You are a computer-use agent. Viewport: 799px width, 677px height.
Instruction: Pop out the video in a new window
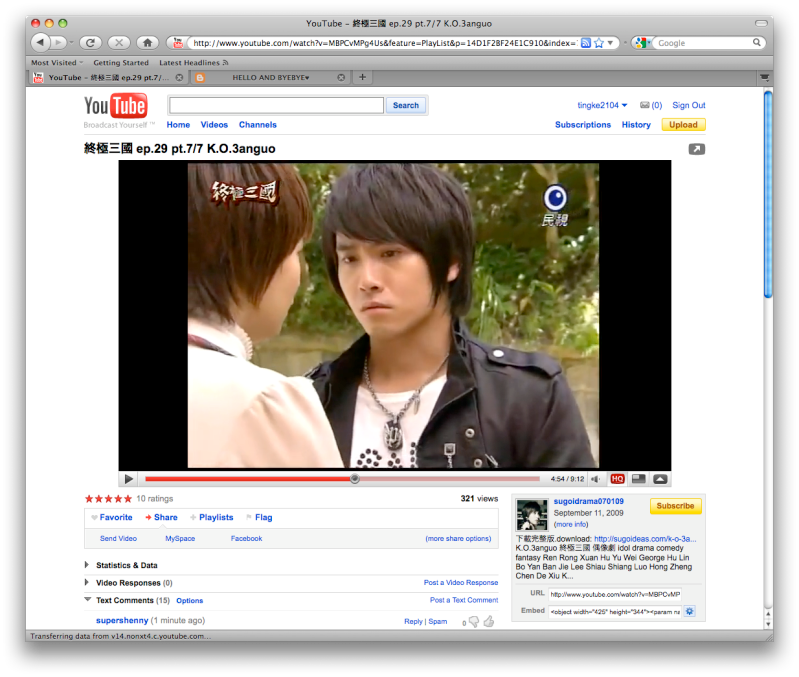(697, 149)
